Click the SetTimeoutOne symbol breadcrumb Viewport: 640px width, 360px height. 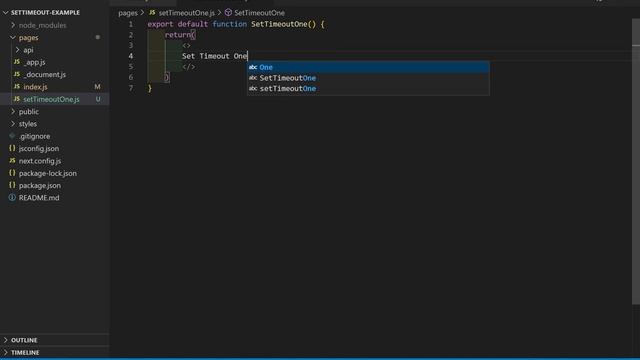(x=259, y=13)
